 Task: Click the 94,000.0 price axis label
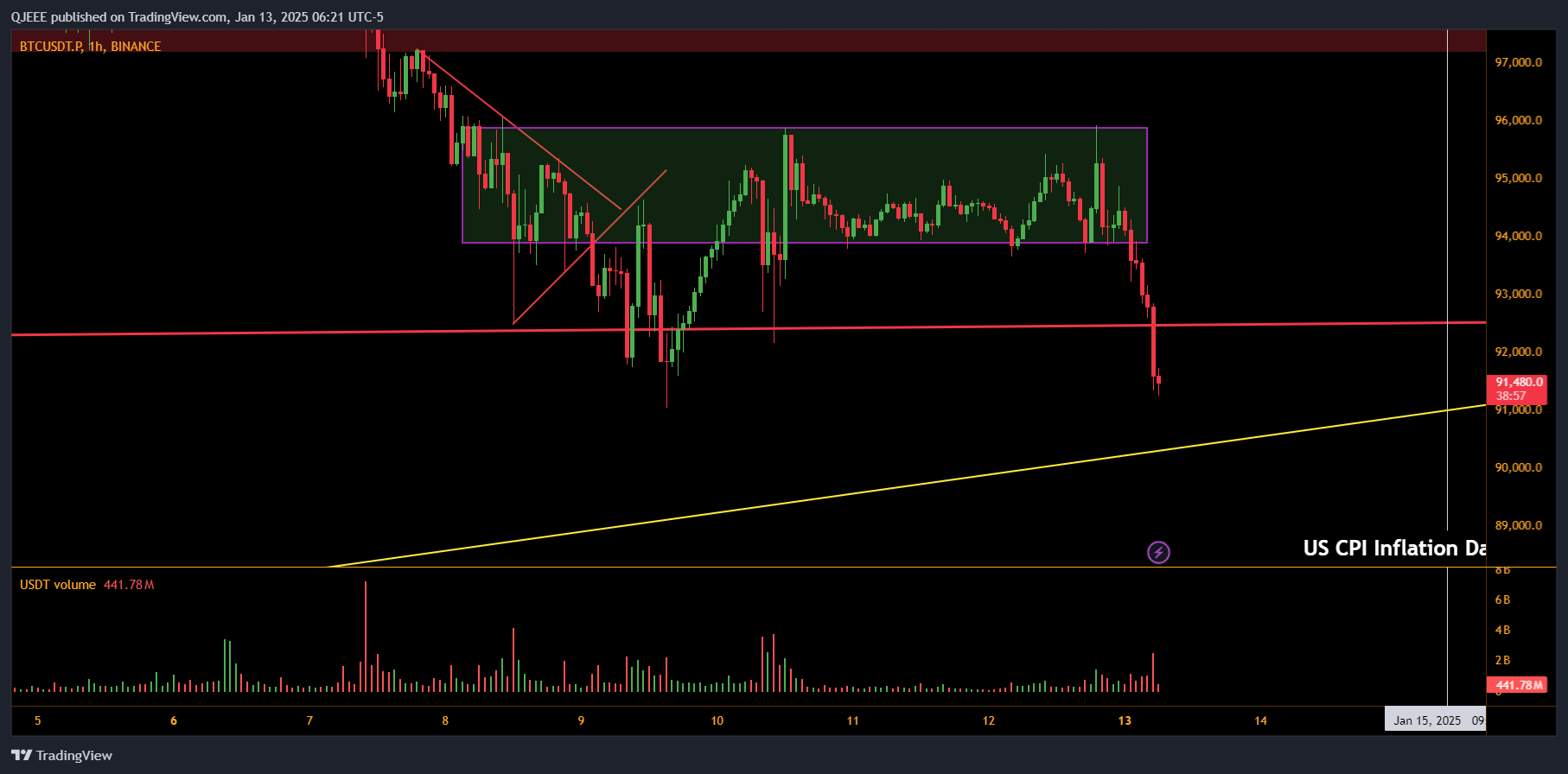(x=1519, y=236)
